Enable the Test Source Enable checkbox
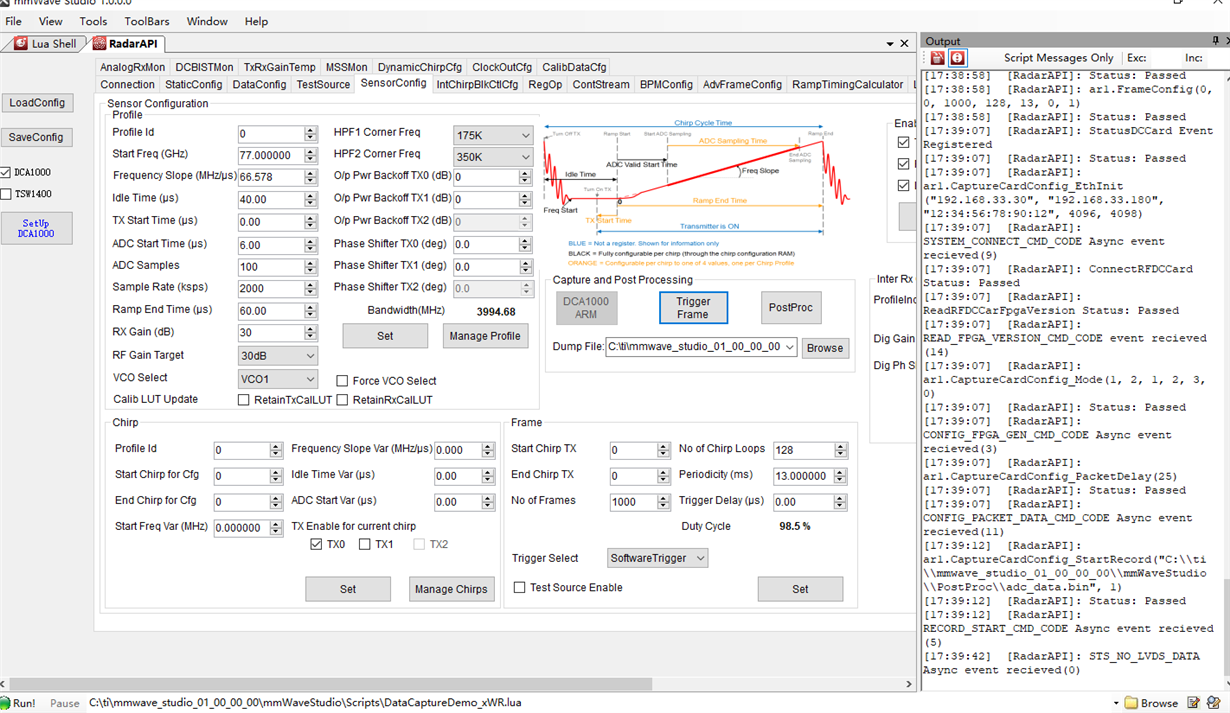The image size is (1230, 713). coord(519,588)
